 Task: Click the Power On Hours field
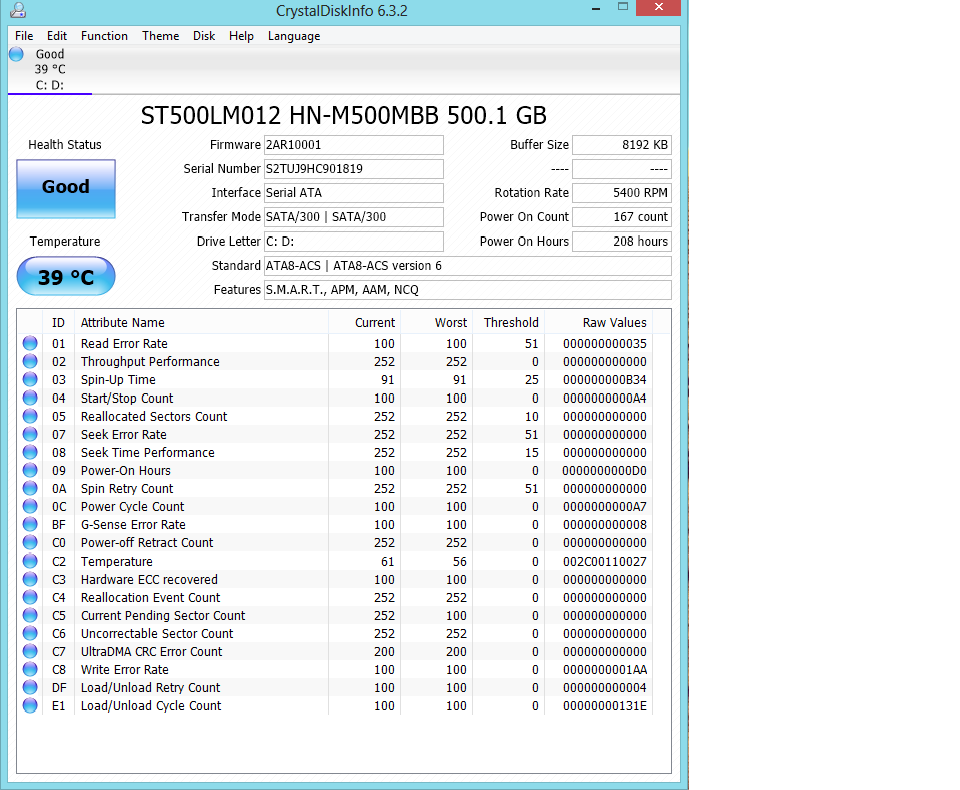621,241
